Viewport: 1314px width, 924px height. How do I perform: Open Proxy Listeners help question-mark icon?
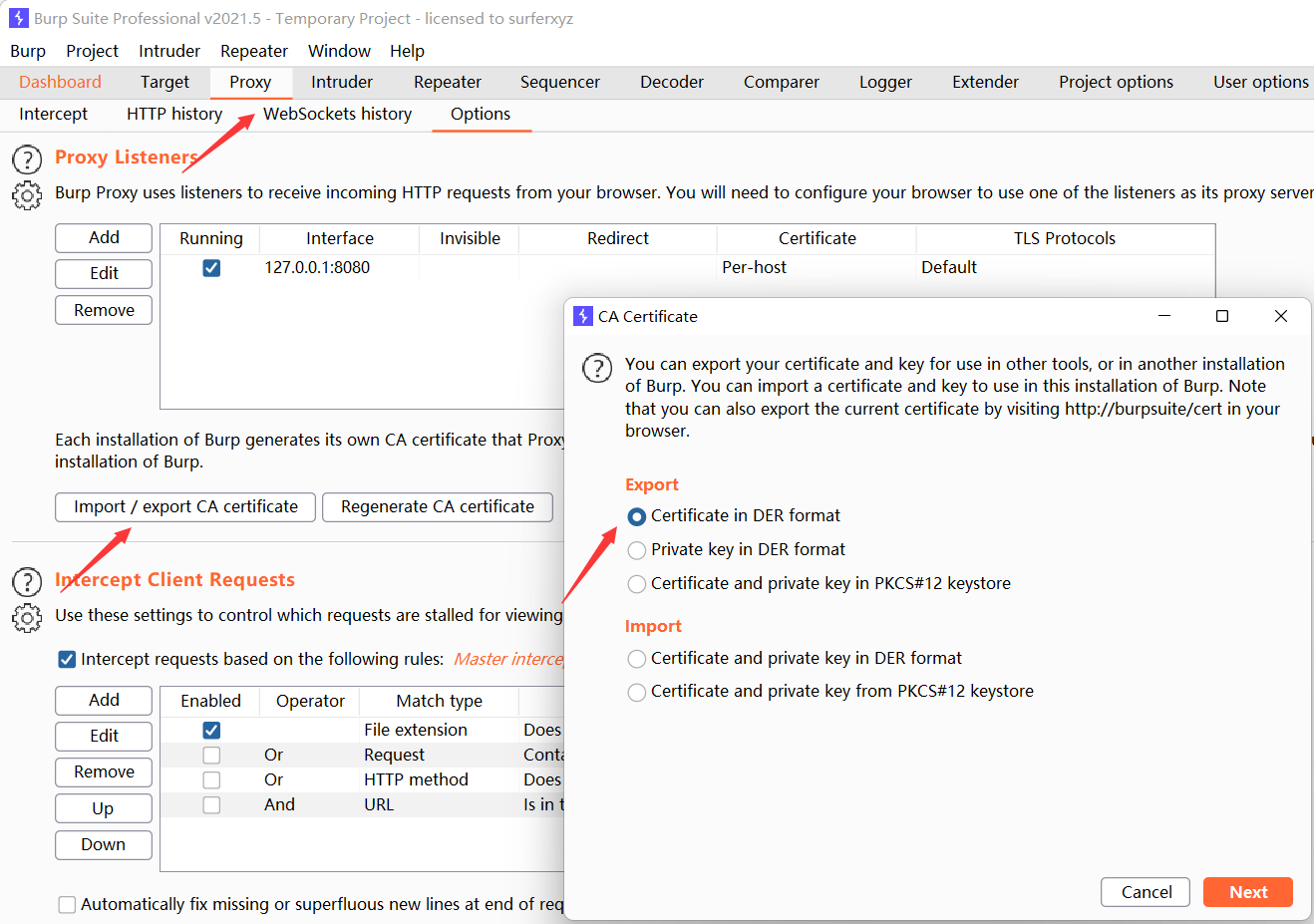[27, 159]
